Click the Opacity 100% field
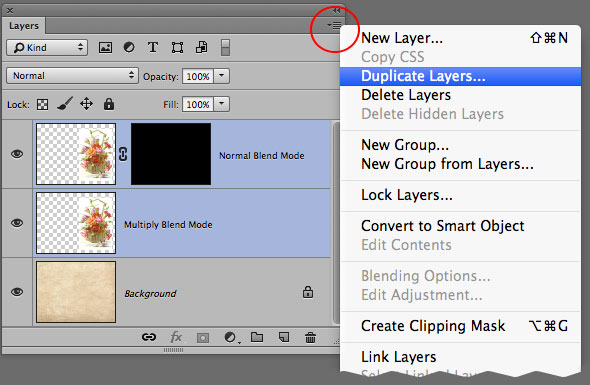The width and height of the screenshot is (590, 385). [198, 76]
